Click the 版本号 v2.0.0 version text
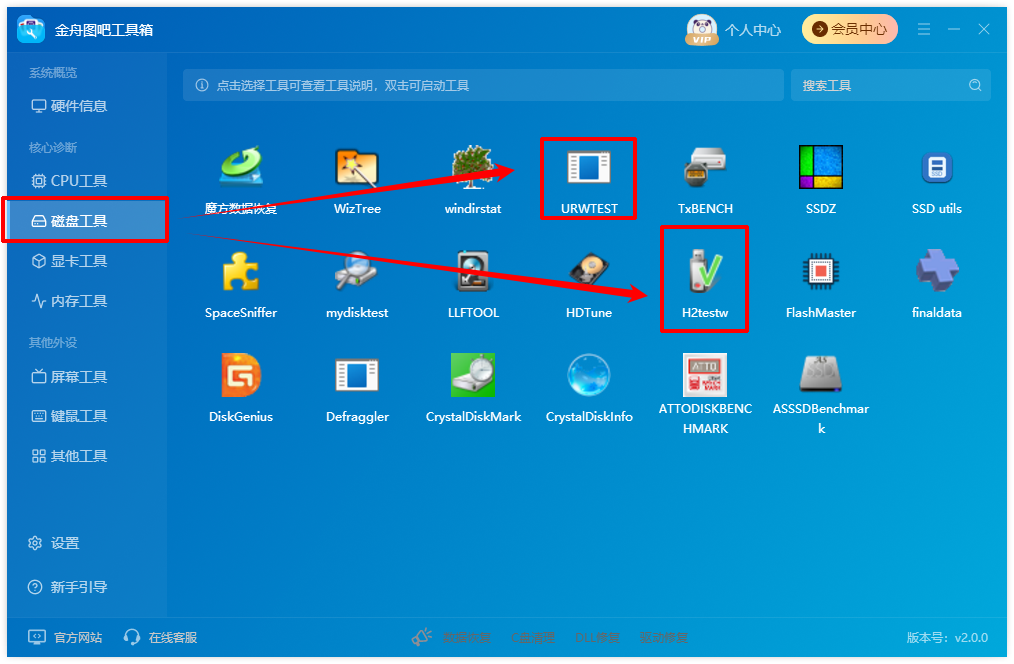 point(947,637)
